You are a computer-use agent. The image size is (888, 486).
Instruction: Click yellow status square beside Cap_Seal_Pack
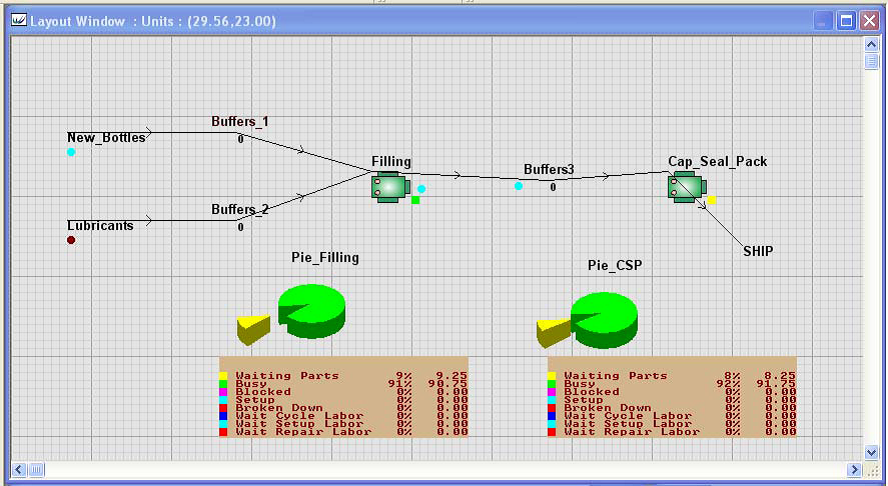click(711, 200)
